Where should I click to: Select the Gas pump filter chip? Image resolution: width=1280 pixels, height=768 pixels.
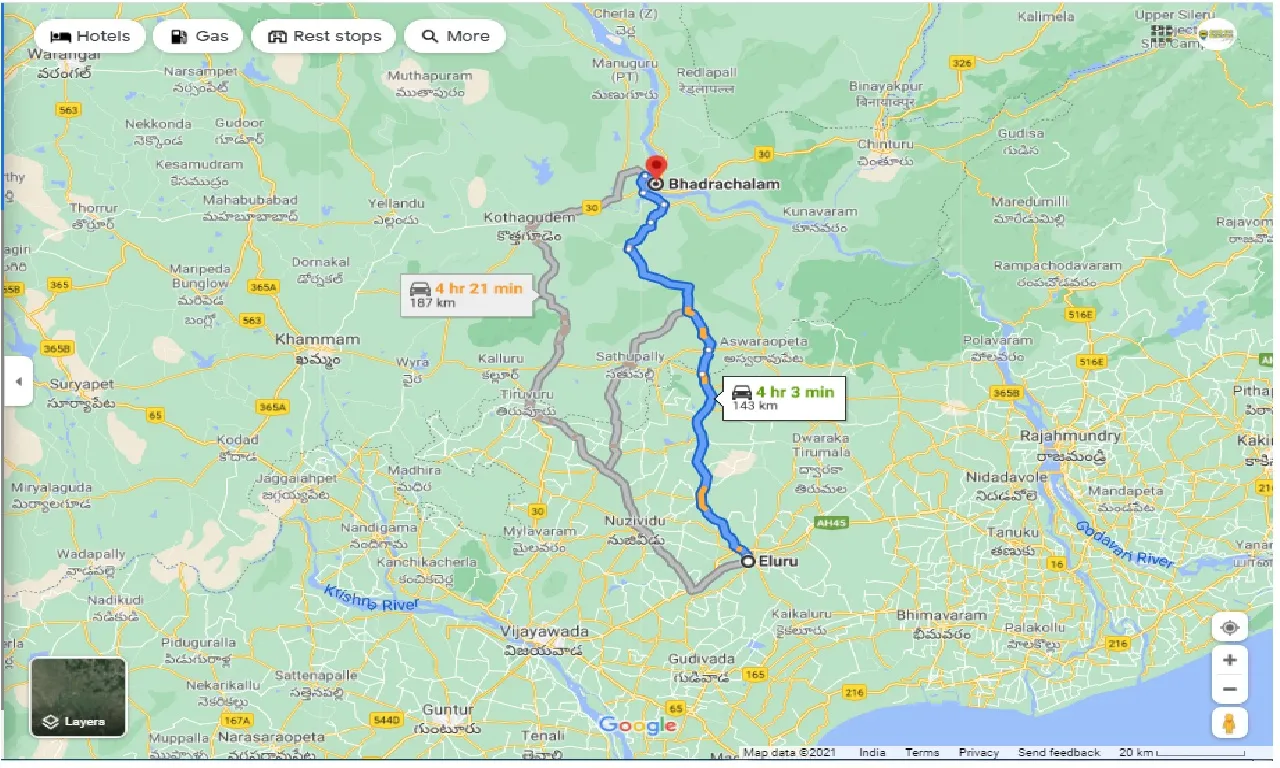199,36
